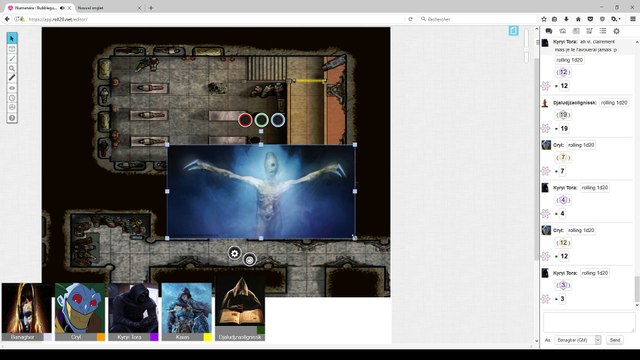The width and height of the screenshot is (640, 360).
Task: Click the roll result 19 in chat
Action: point(564,129)
